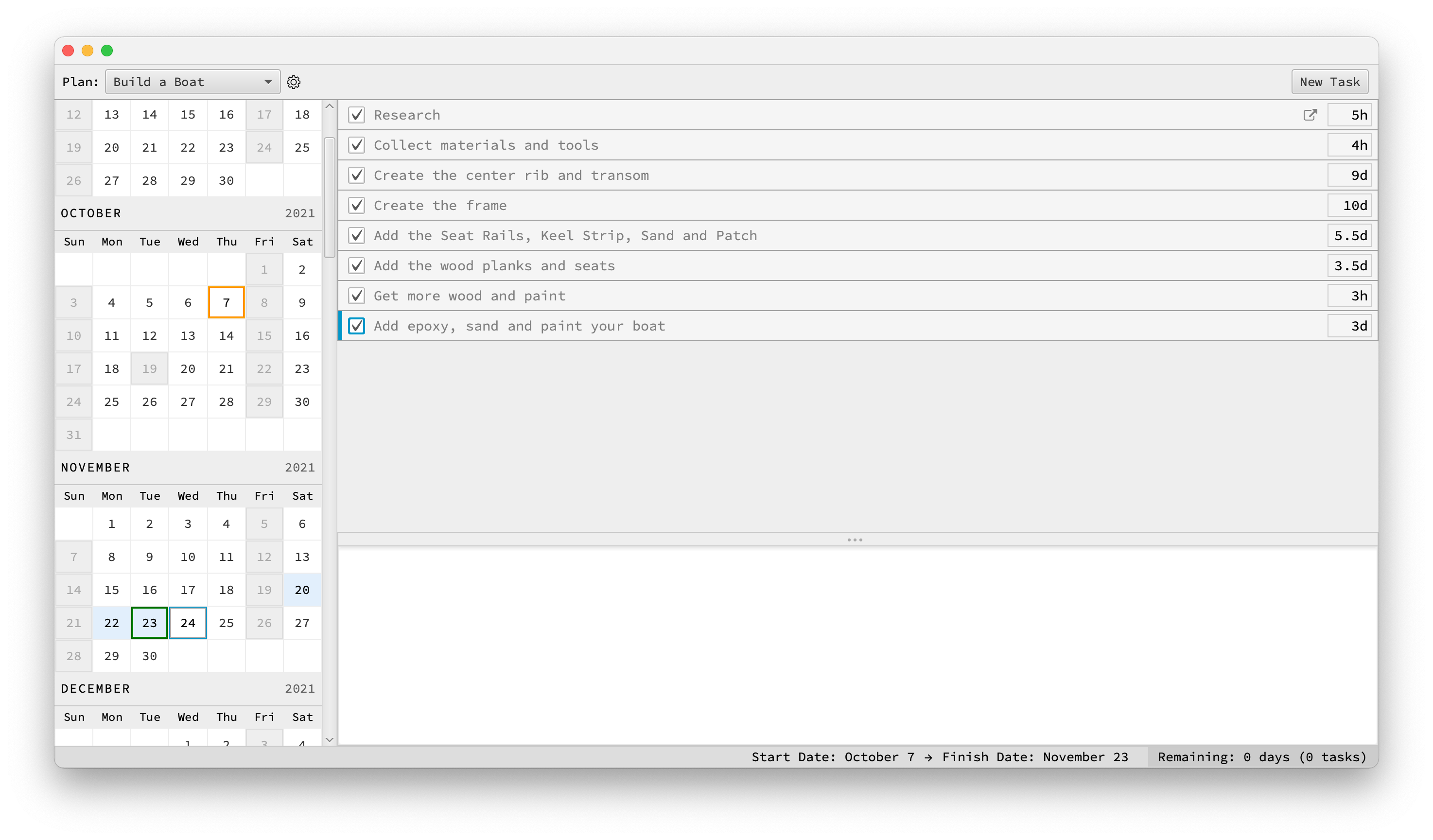Click Start Date: October 7 in status bar
The height and width of the screenshot is (840, 1433).
(x=833, y=757)
